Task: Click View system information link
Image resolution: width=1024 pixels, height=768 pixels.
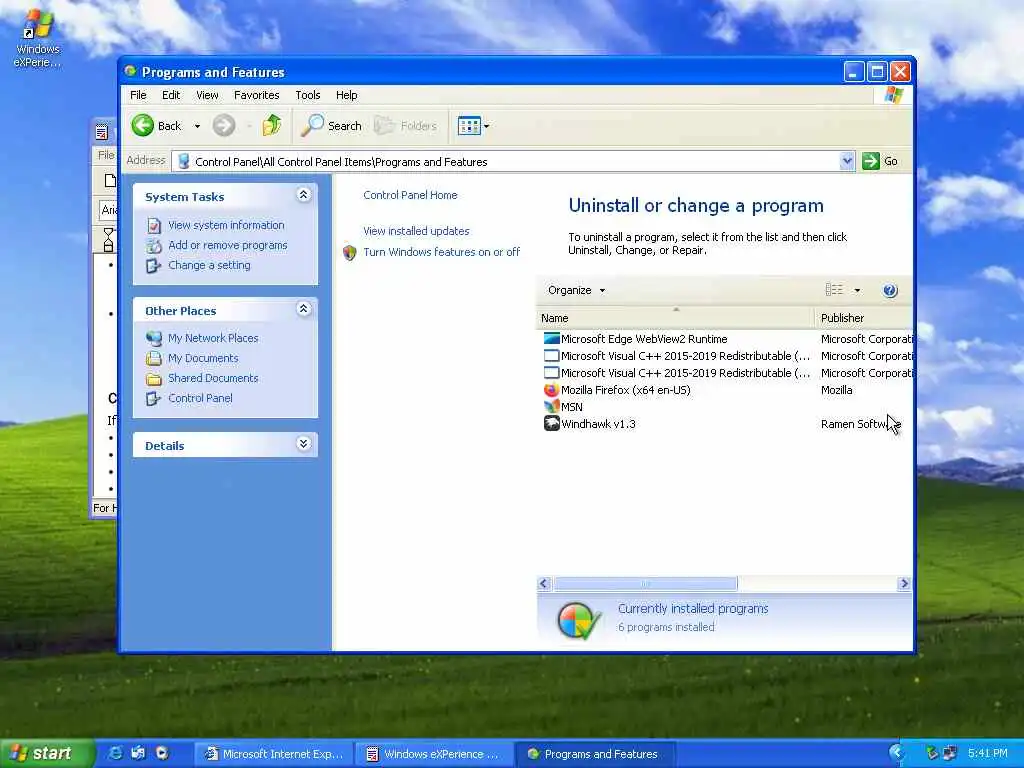Action: tap(226, 225)
